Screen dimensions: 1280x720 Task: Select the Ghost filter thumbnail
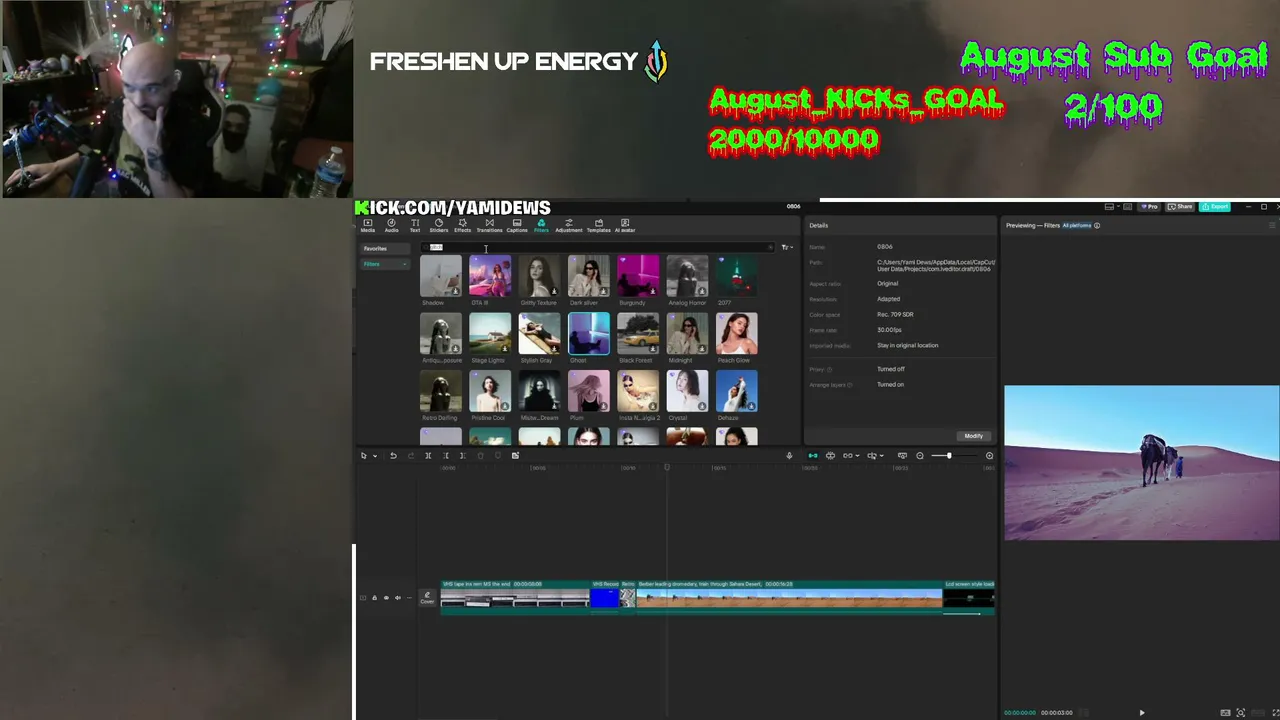pos(588,333)
